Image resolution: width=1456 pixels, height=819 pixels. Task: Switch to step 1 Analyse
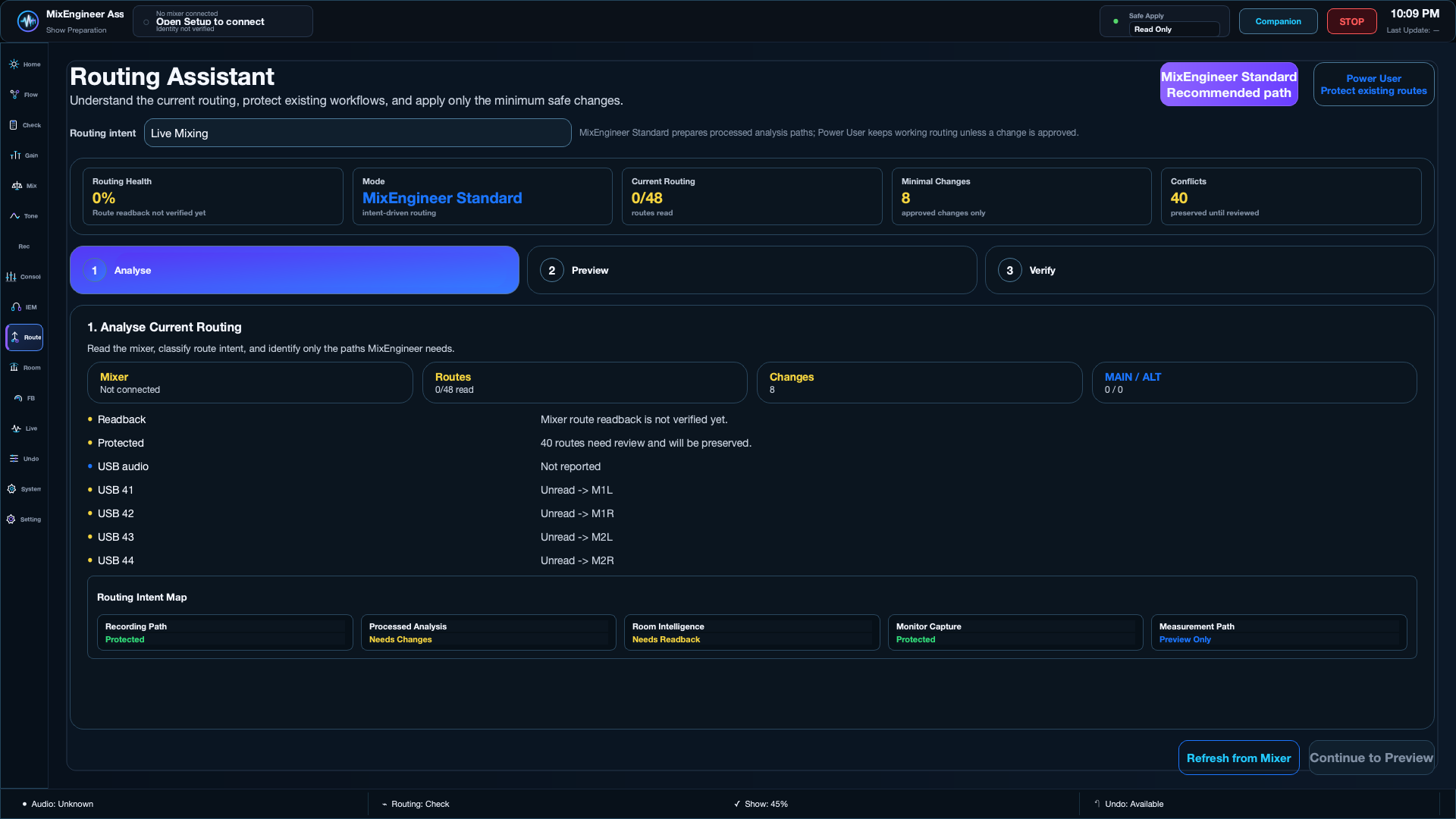pos(294,270)
